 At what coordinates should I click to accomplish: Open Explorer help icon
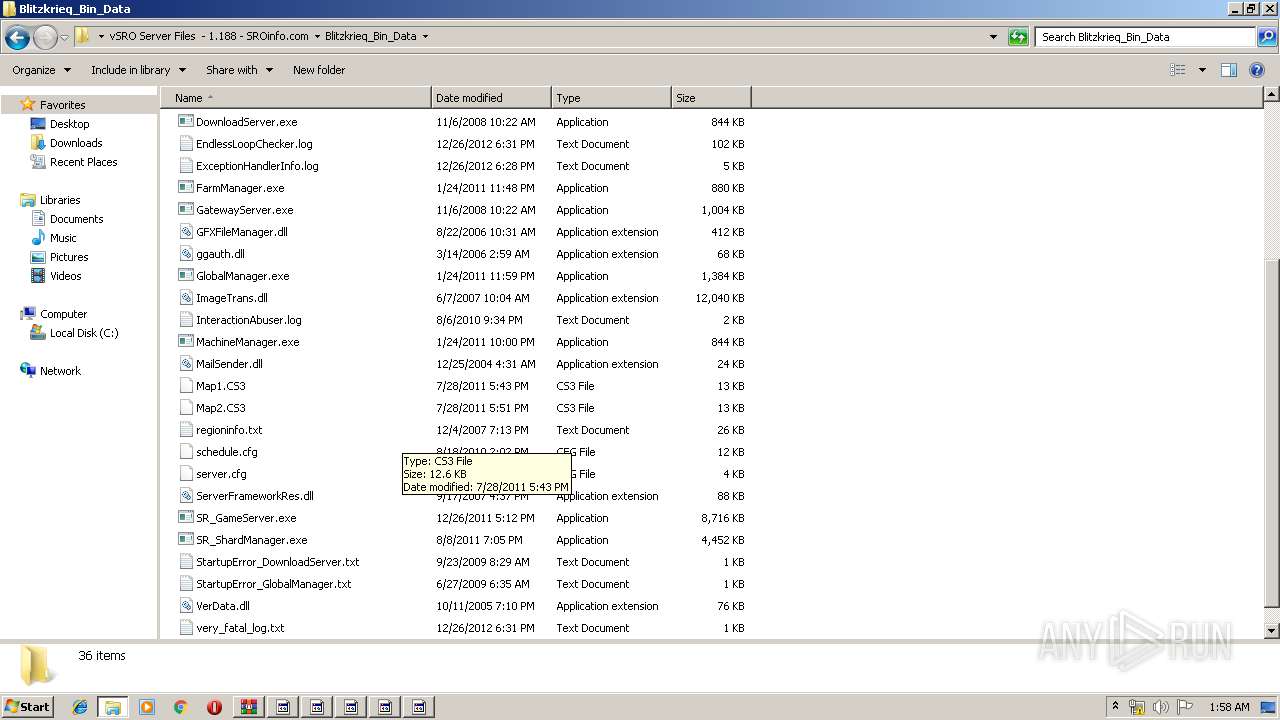click(1257, 70)
